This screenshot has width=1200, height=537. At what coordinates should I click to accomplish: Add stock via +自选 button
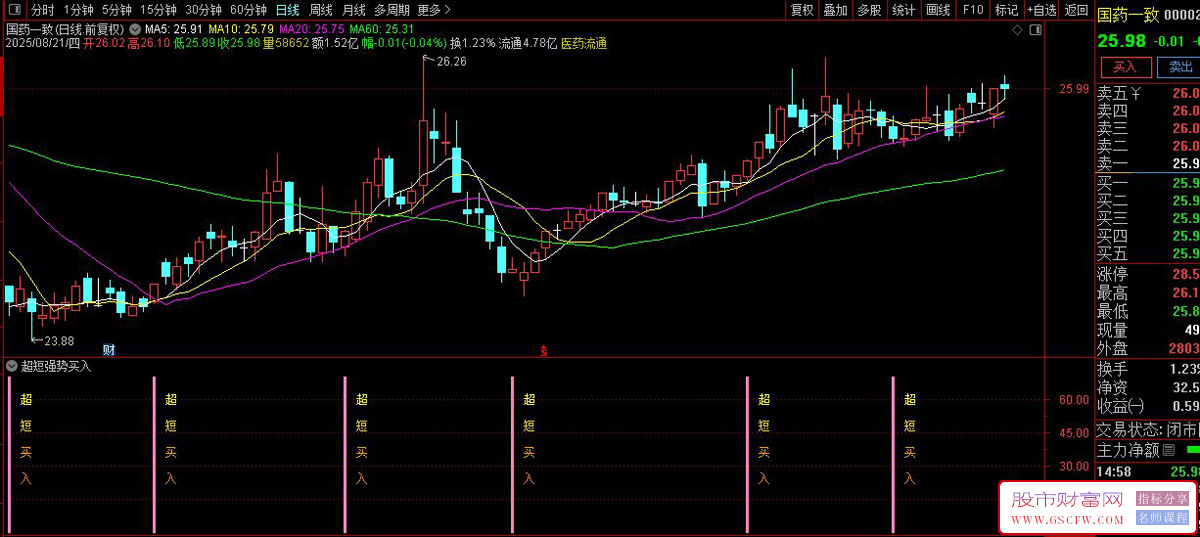[x=1041, y=10]
